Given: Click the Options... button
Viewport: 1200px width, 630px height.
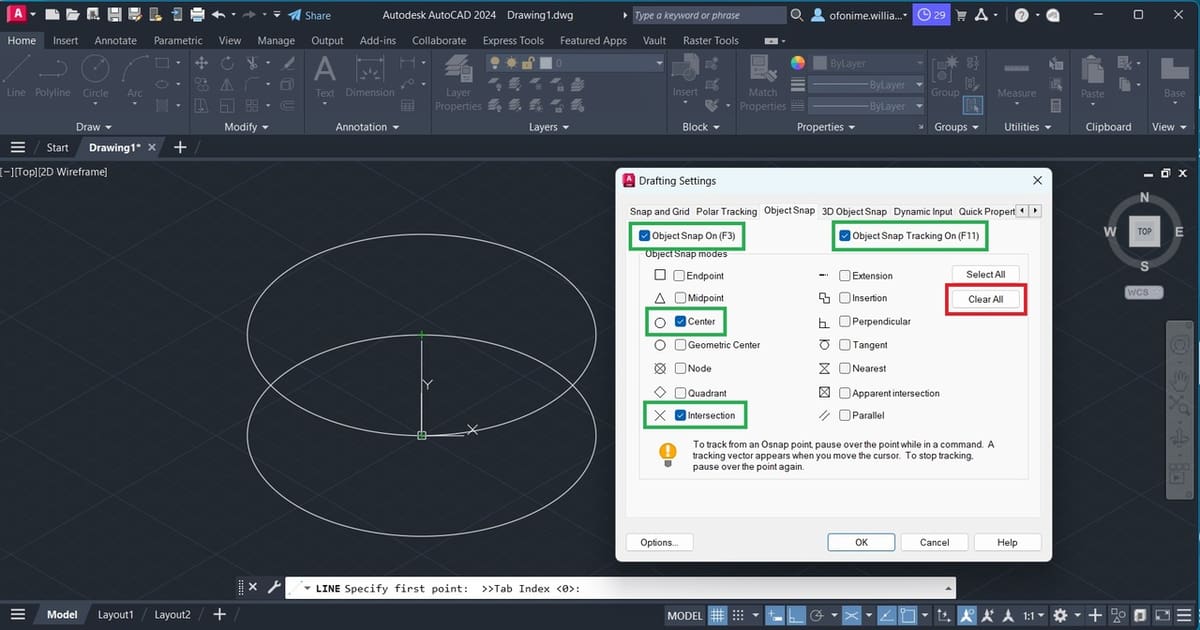Looking at the screenshot, I should click(659, 542).
